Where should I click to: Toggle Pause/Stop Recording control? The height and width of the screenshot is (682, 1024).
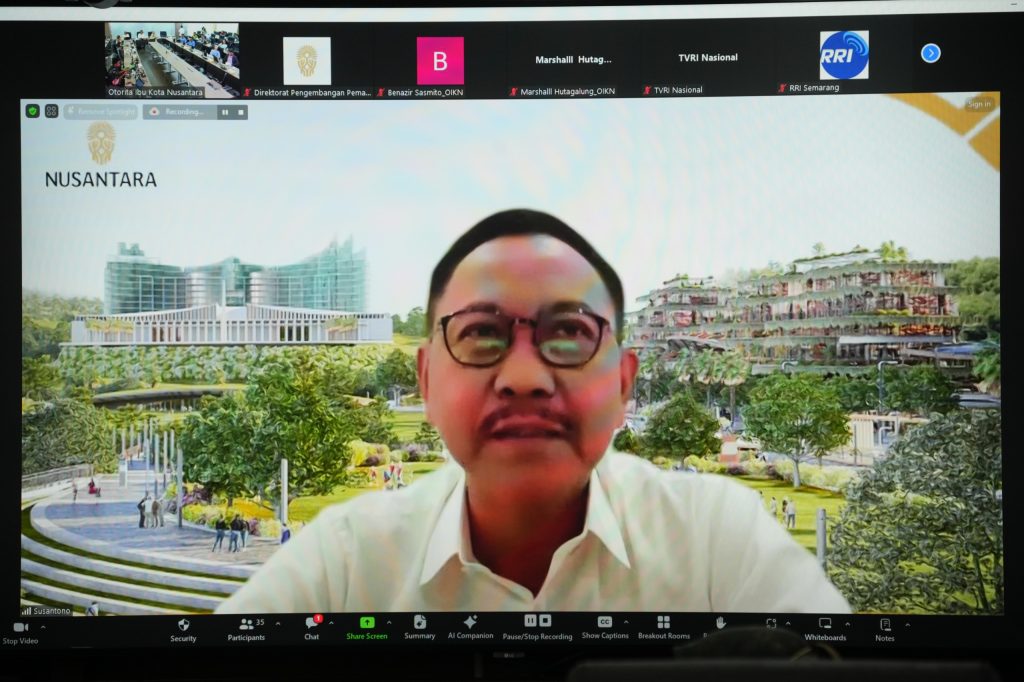coord(537,621)
